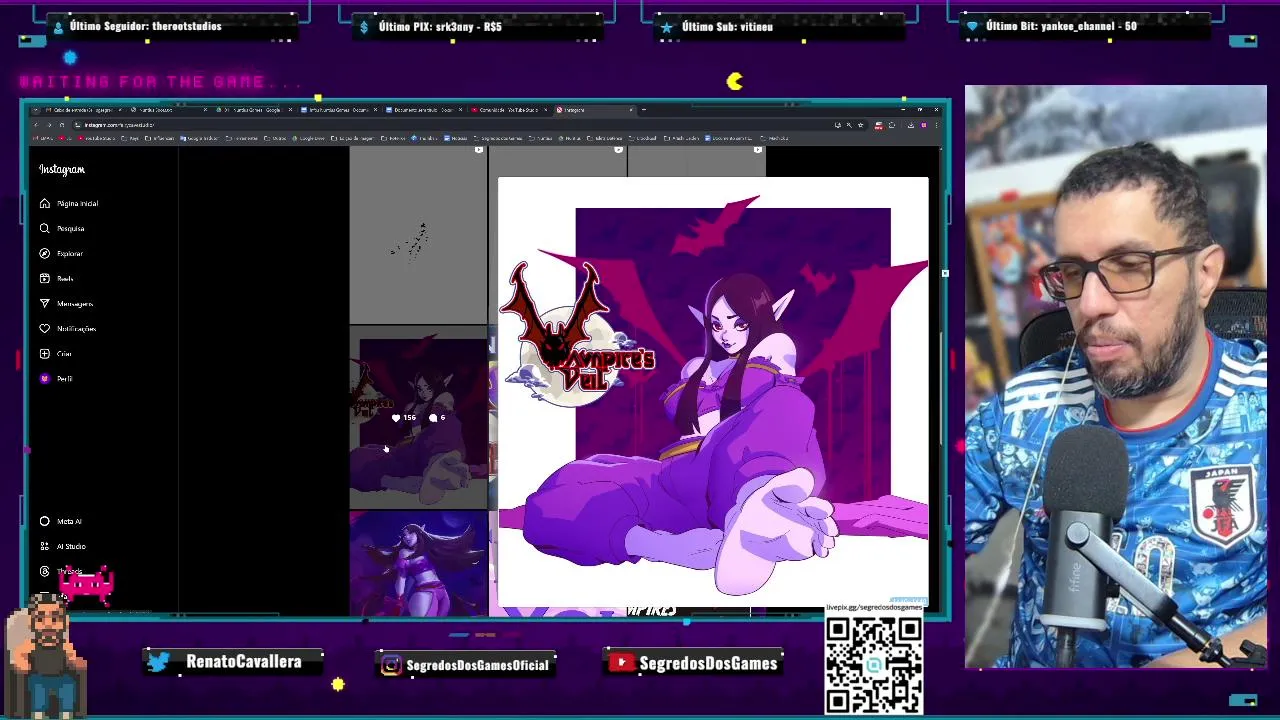Open AI Studio in Instagram sidebar
Viewport: 1280px width, 720px height.
(63, 546)
